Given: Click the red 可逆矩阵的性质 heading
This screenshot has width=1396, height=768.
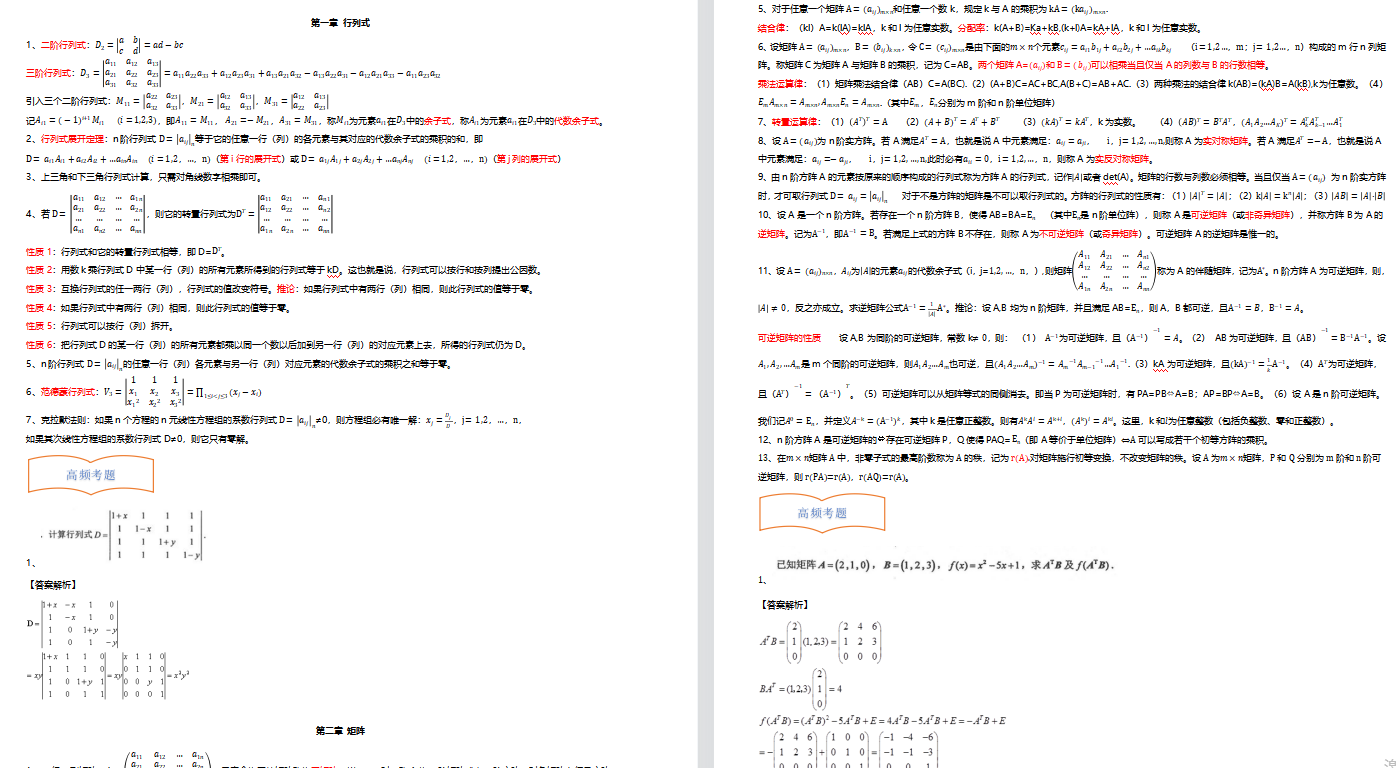Looking at the screenshot, I should (790, 337).
